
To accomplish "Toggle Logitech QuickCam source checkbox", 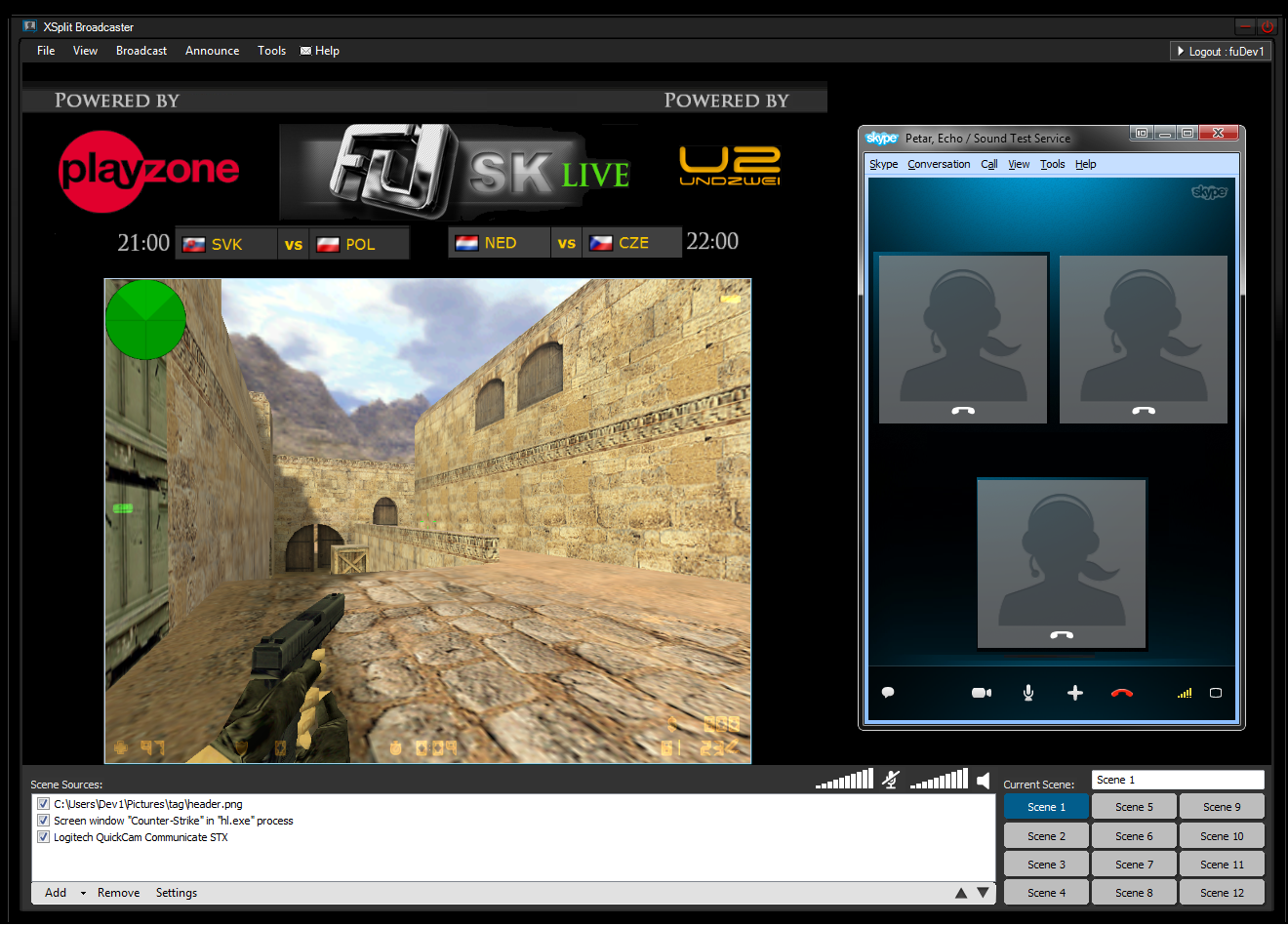I will coord(43,837).
